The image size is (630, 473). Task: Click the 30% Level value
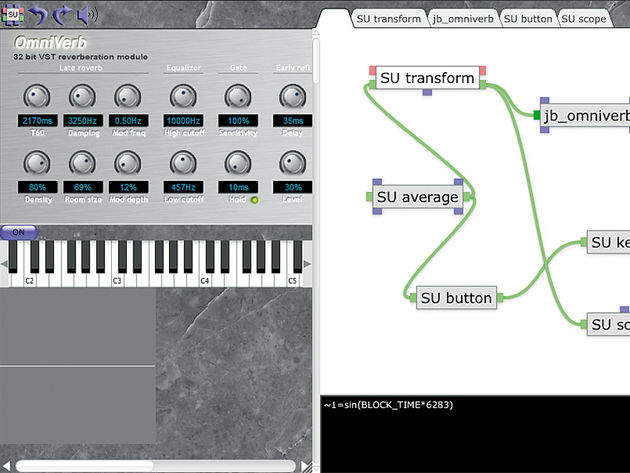pos(292,187)
